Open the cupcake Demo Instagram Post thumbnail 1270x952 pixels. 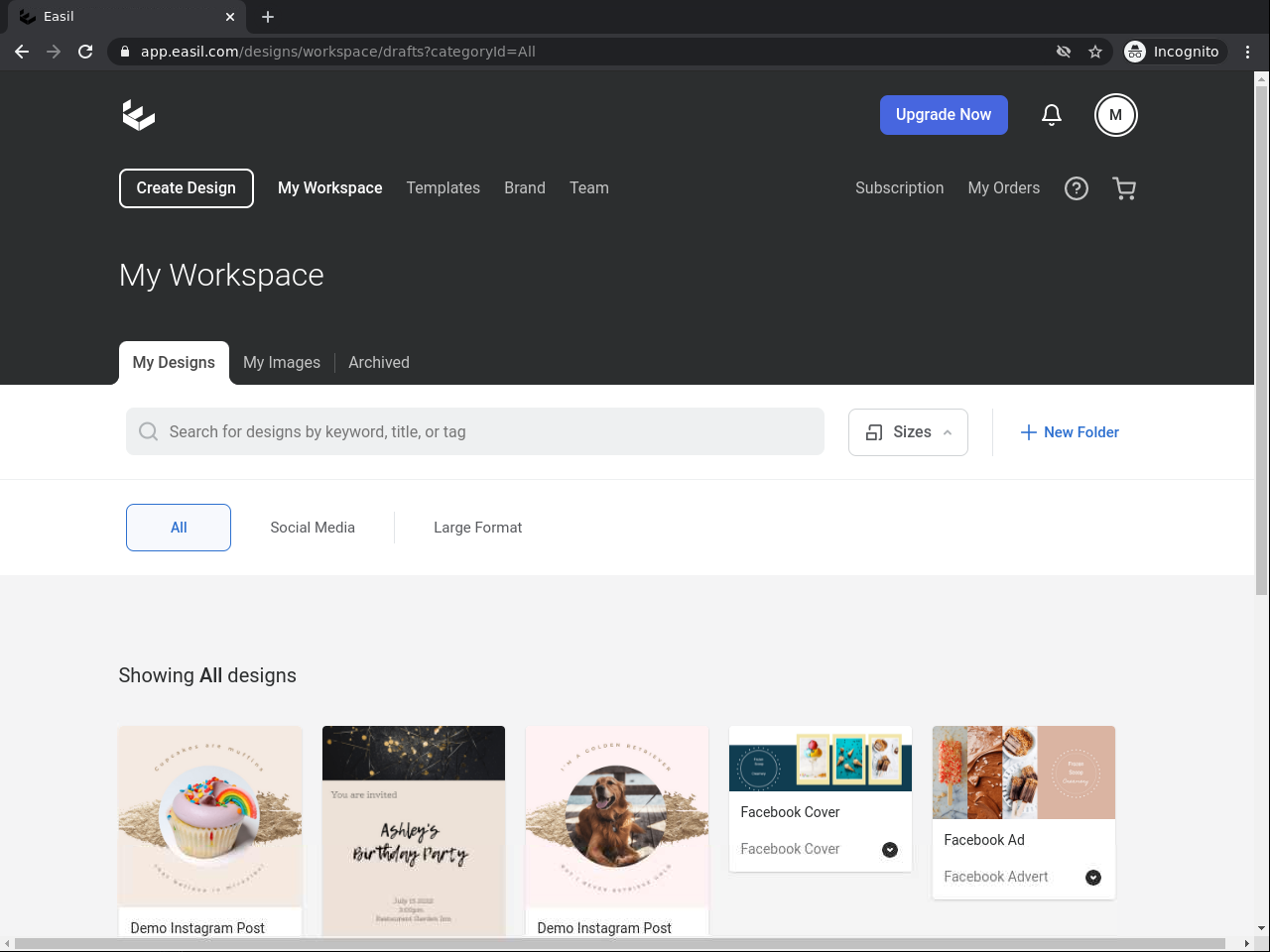tap(210, 816)
